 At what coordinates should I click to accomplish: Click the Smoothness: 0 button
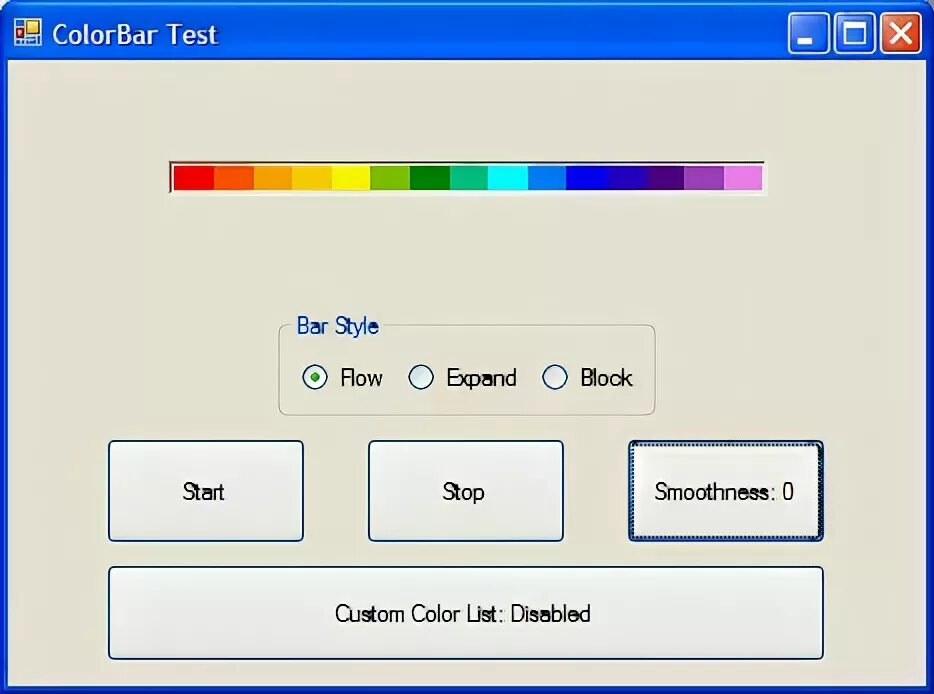(x=726, y=491)
